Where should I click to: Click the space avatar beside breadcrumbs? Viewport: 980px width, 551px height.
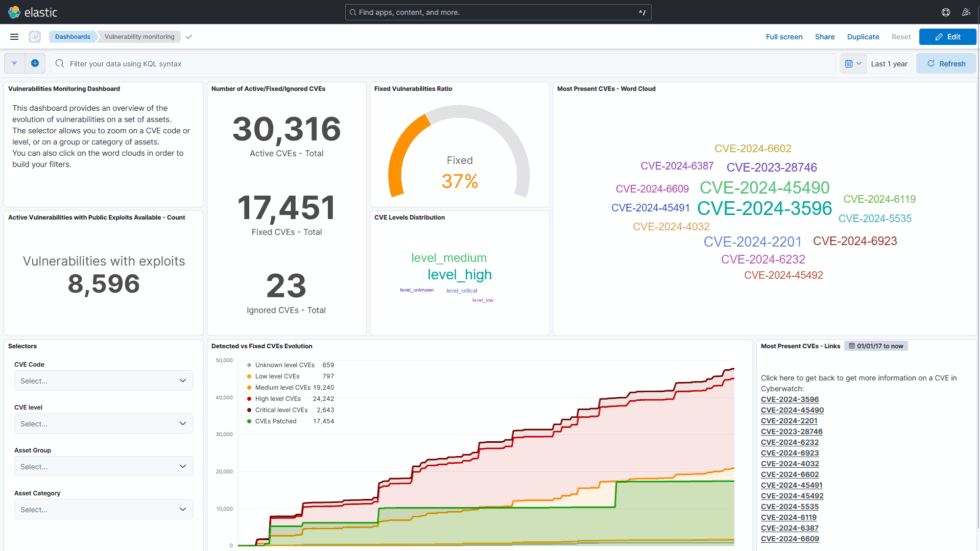(x=35, y=37)
